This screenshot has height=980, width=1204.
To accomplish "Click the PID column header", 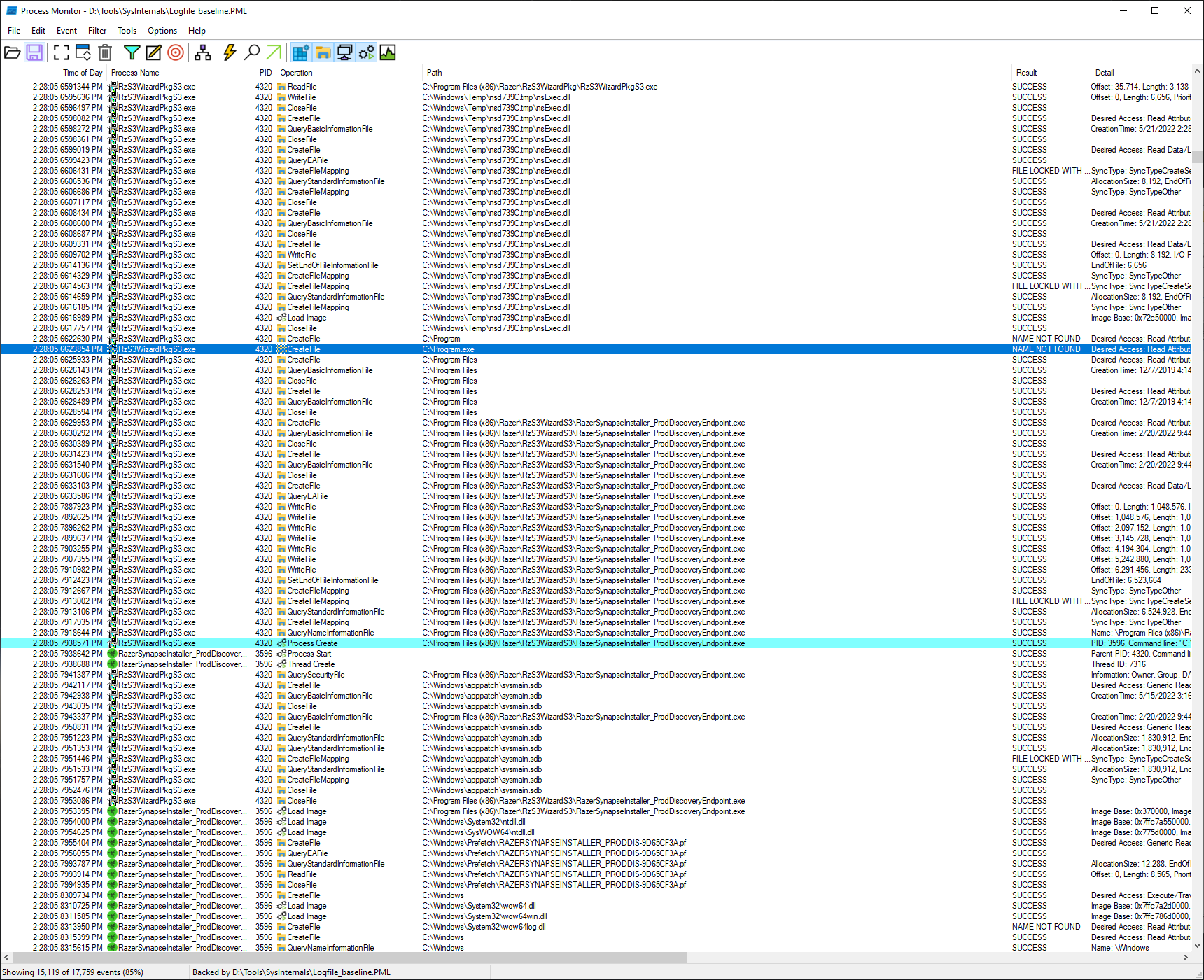I will coord(263,73).
